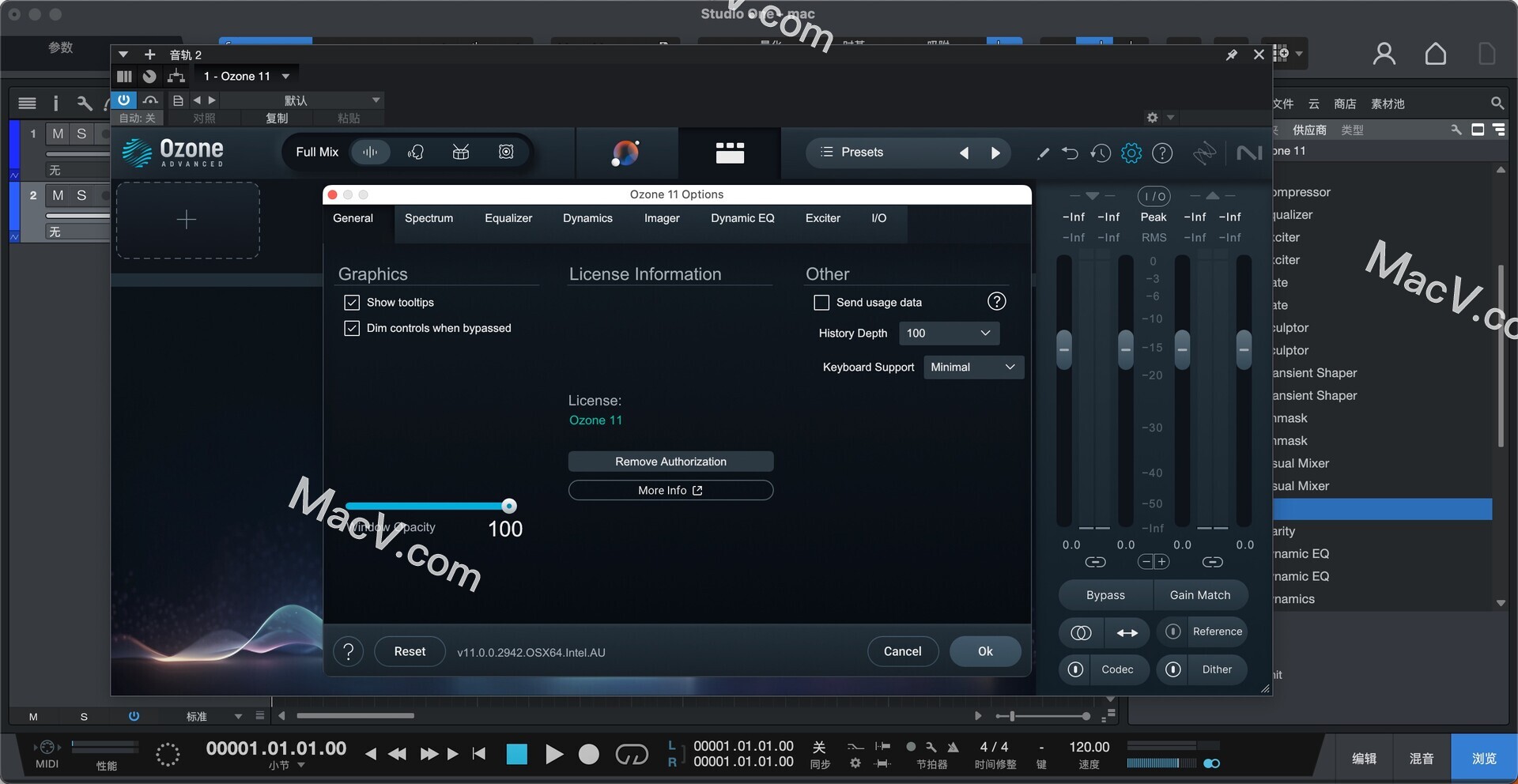1518x784 pixels.
Task: Click the Window Opacity slider handle
Action: point(509,506)
